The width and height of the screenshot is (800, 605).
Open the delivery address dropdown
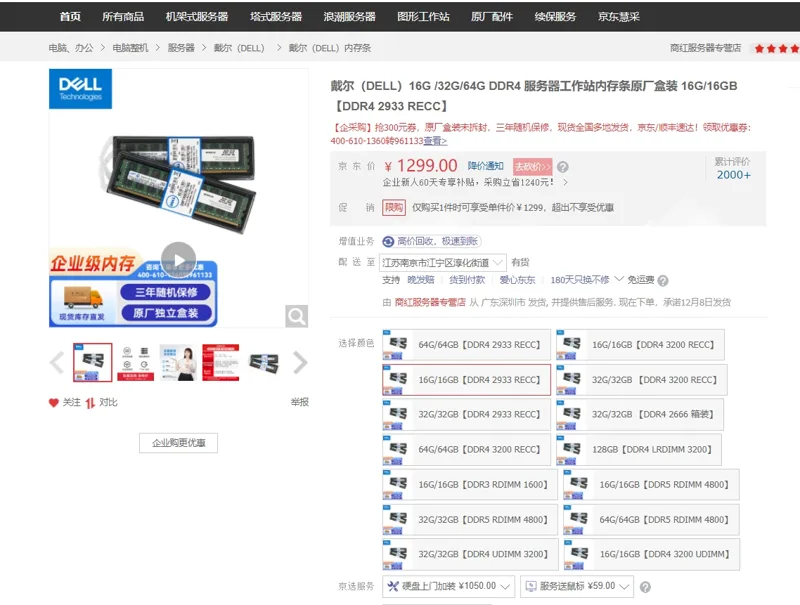pyautogui.click(x=443, y=263)
